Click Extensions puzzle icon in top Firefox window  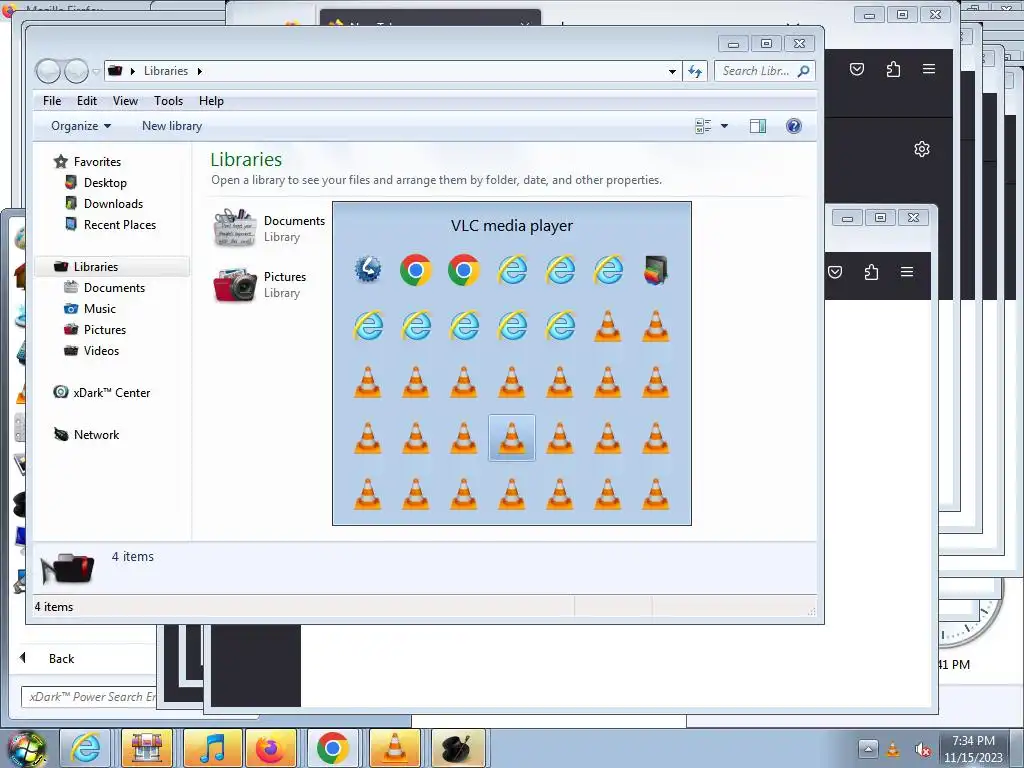click(x=893, y=69)
